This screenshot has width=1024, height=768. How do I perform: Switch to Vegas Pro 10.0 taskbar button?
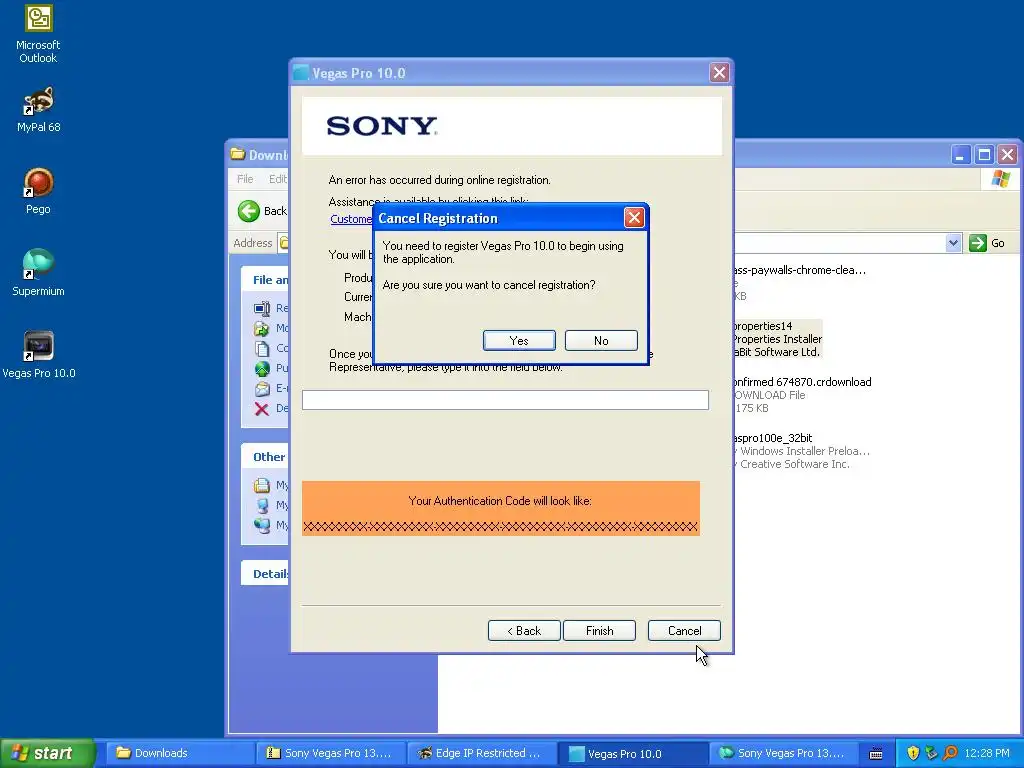click(x=633, y=753)
